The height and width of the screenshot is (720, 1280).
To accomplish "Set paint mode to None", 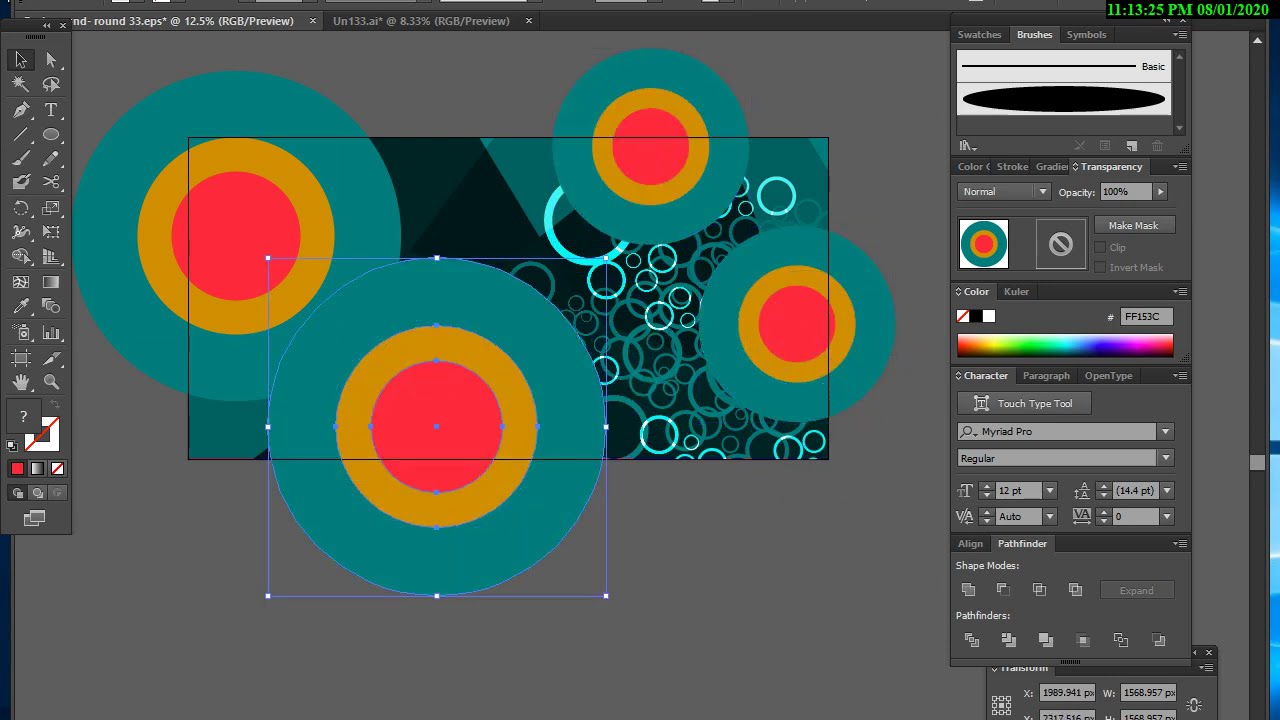I will coord(57,468).
